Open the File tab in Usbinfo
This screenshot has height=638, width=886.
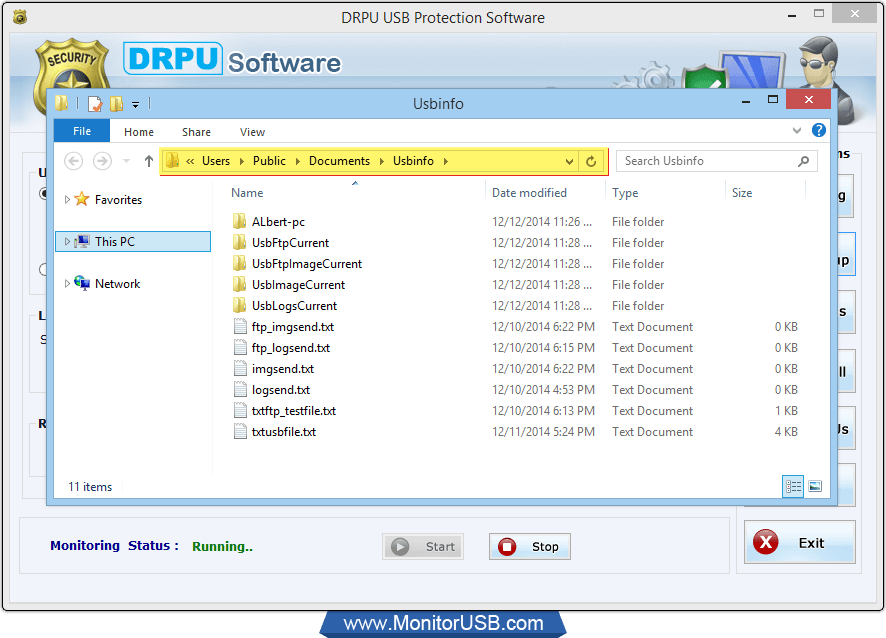[82, 131]
